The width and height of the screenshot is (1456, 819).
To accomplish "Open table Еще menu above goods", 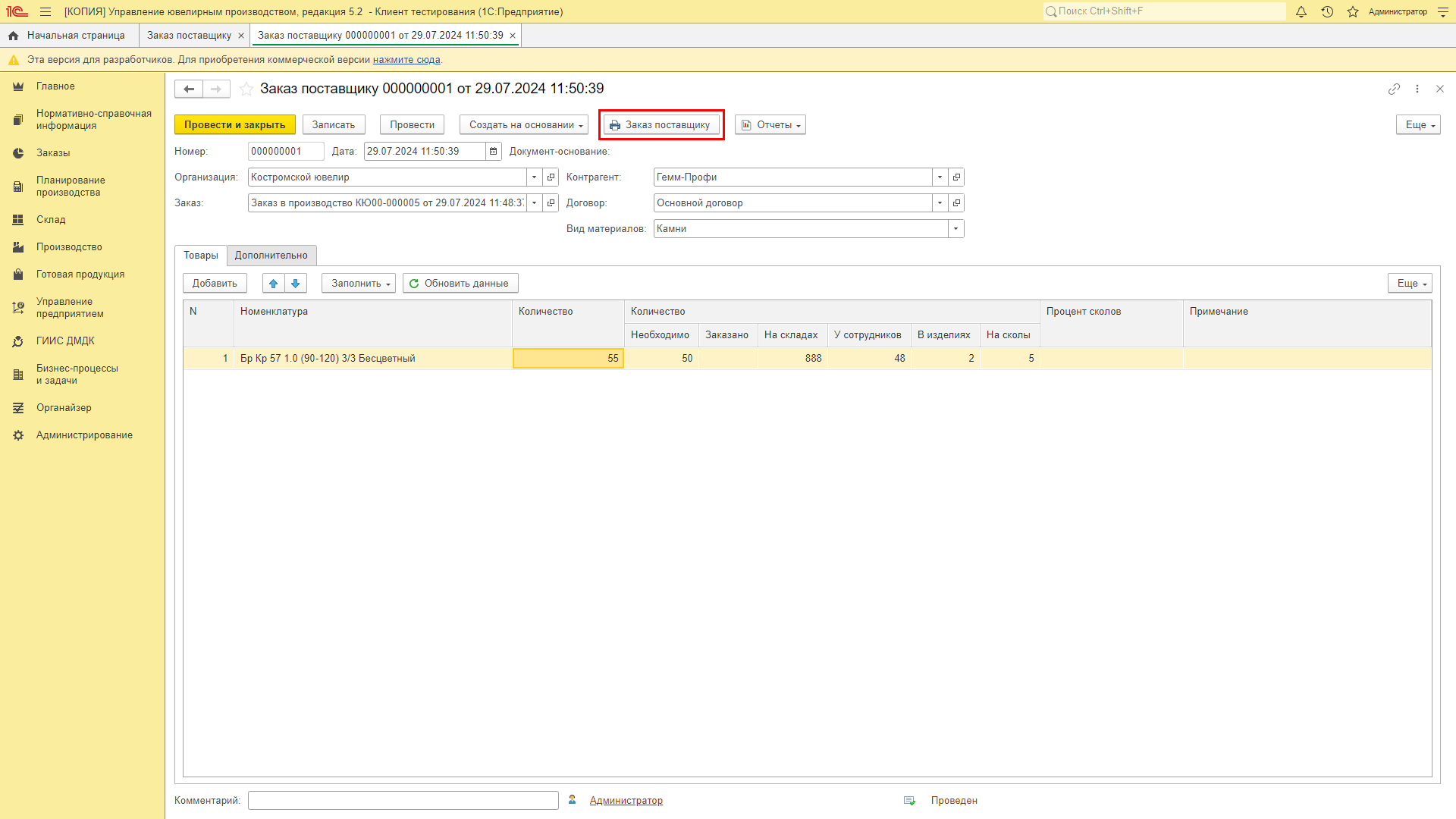I will point(1410,284).
